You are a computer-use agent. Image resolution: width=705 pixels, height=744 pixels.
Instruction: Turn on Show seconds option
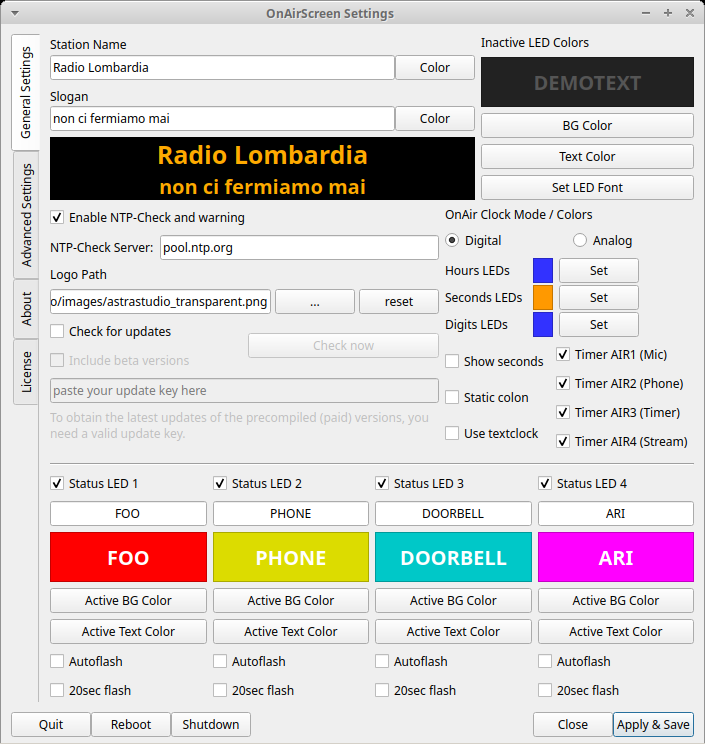453,361
